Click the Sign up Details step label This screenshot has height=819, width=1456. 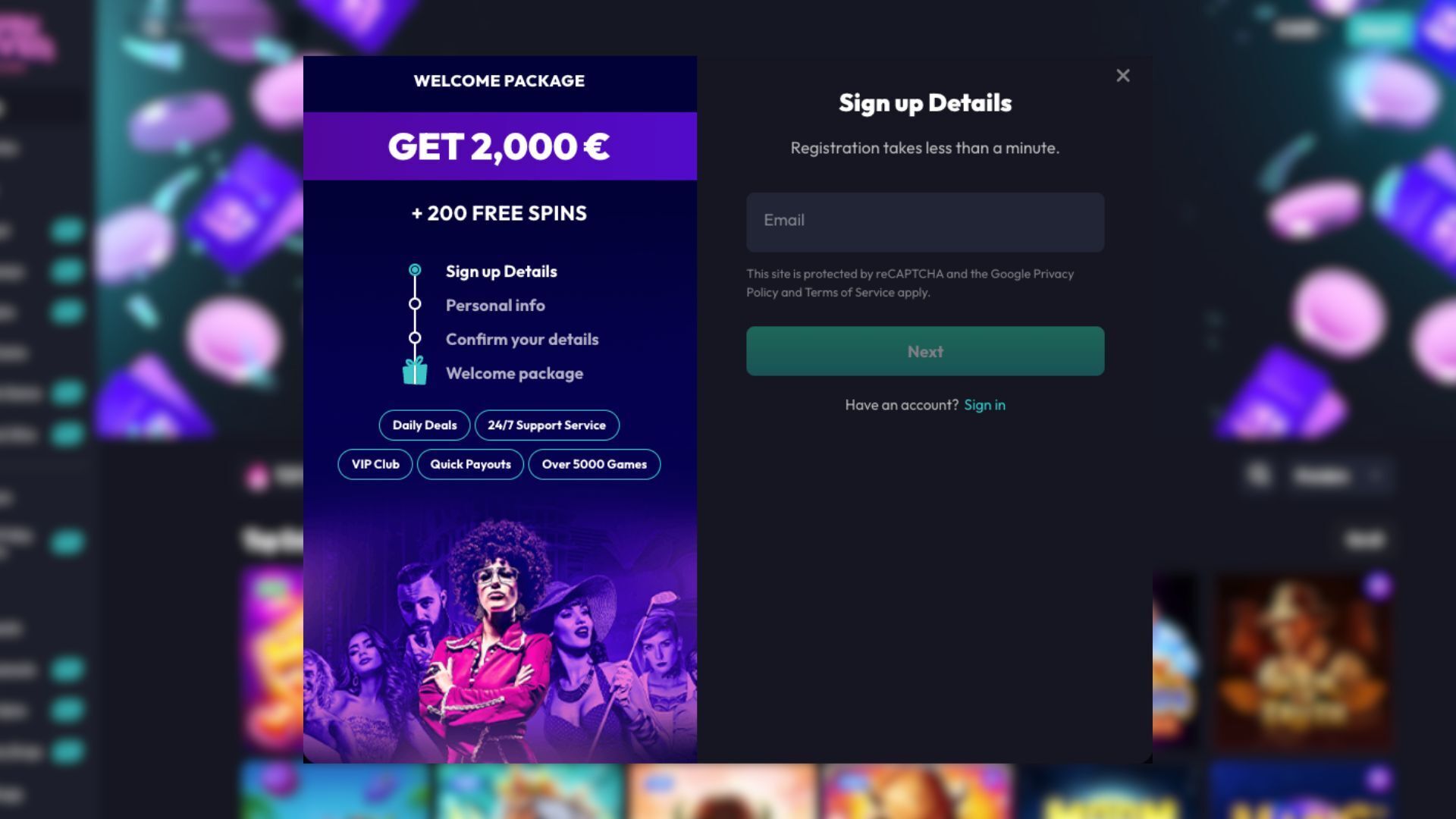point(501,271)
